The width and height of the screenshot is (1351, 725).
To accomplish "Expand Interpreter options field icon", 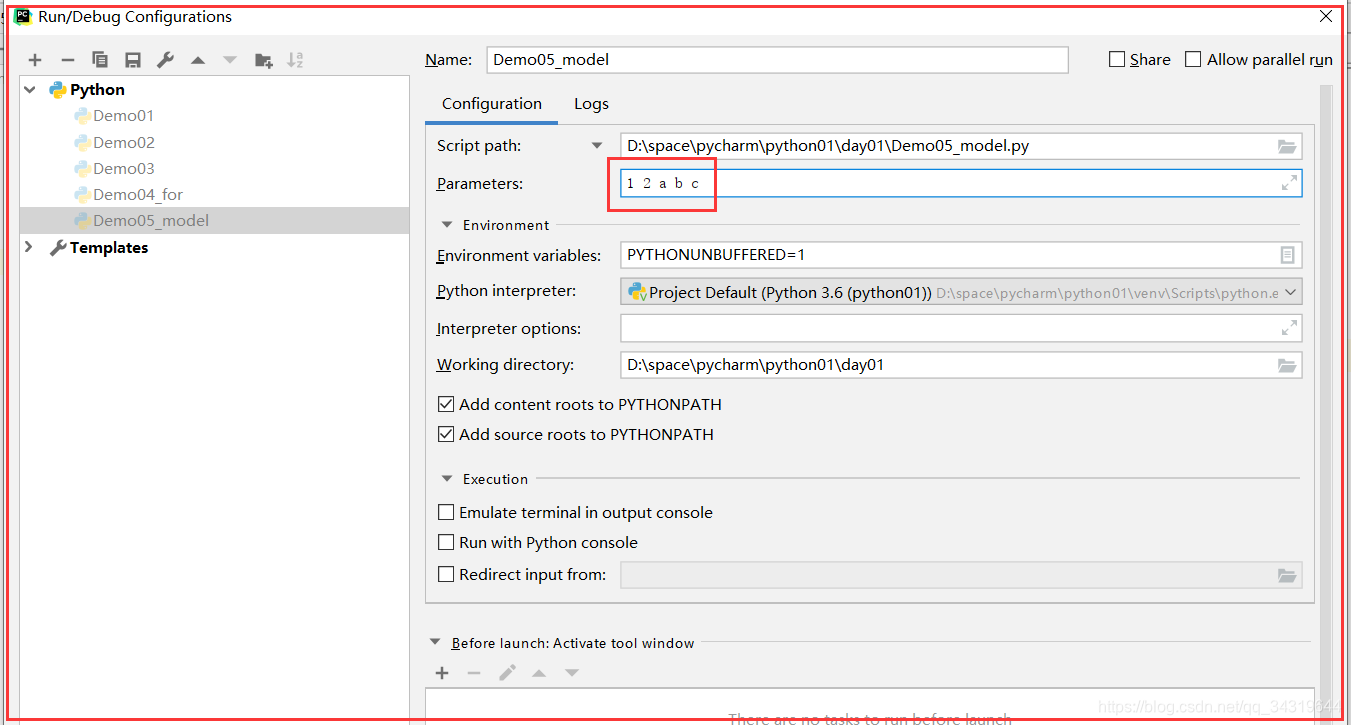I will 1290,327.
